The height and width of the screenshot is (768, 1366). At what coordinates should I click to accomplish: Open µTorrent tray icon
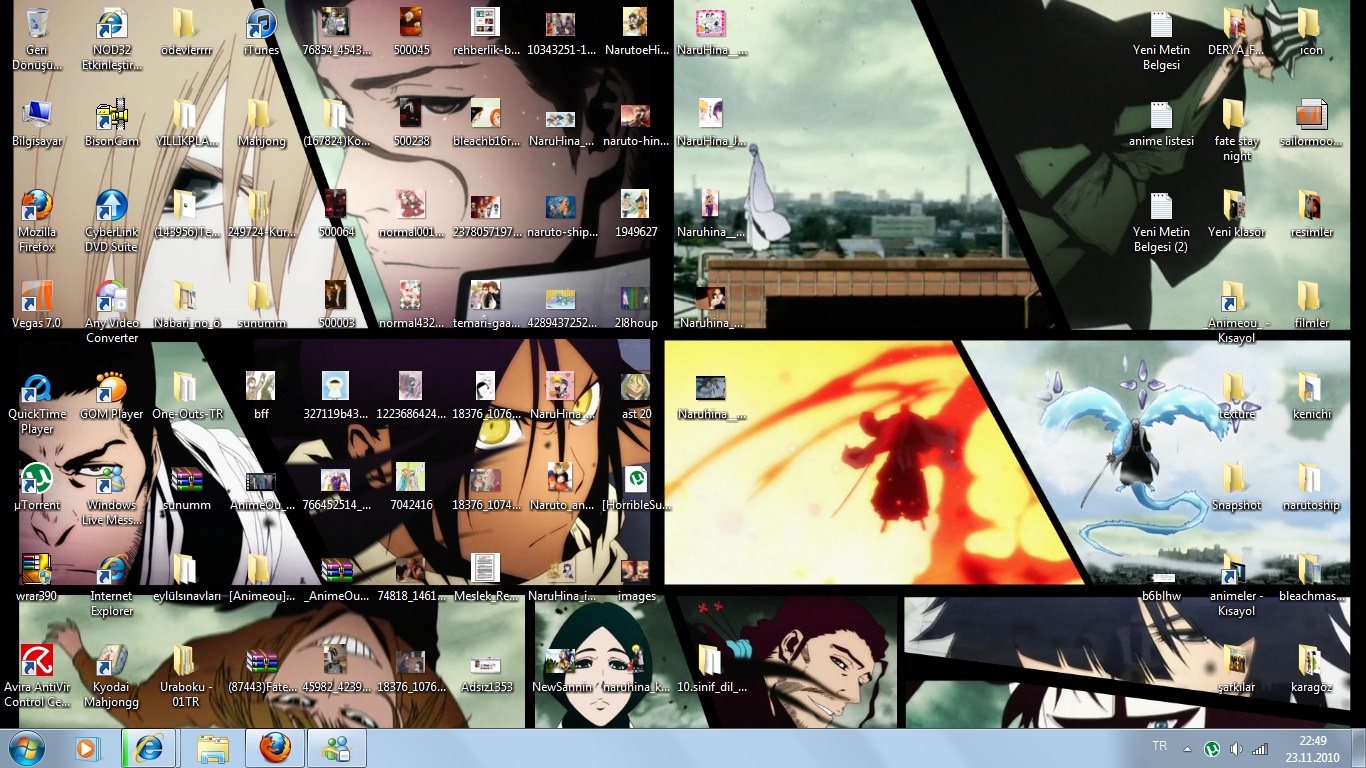1212,748
